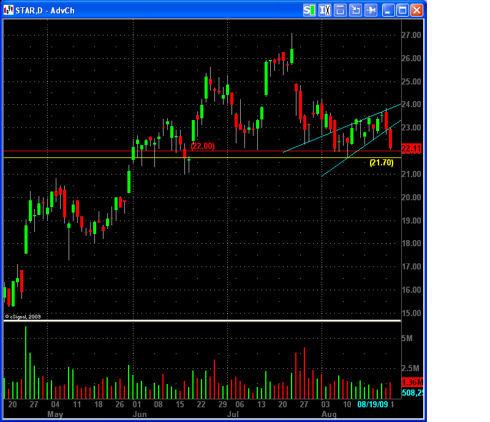Screen dimensions: 490x422
Task: Click the '04' date label on time axis
Action: [x=55, y=405]
